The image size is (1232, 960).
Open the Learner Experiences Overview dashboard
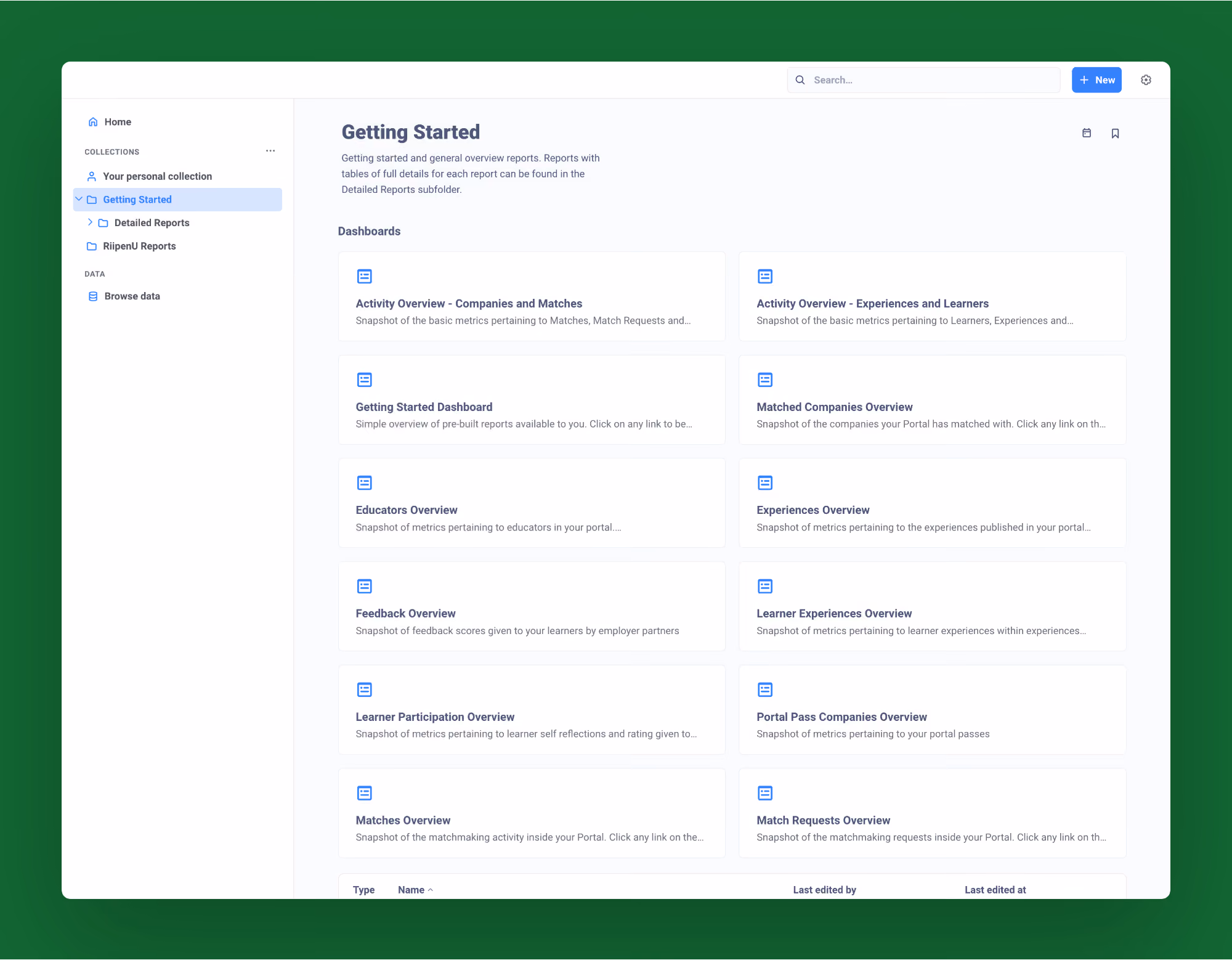[x=933, y=606]
